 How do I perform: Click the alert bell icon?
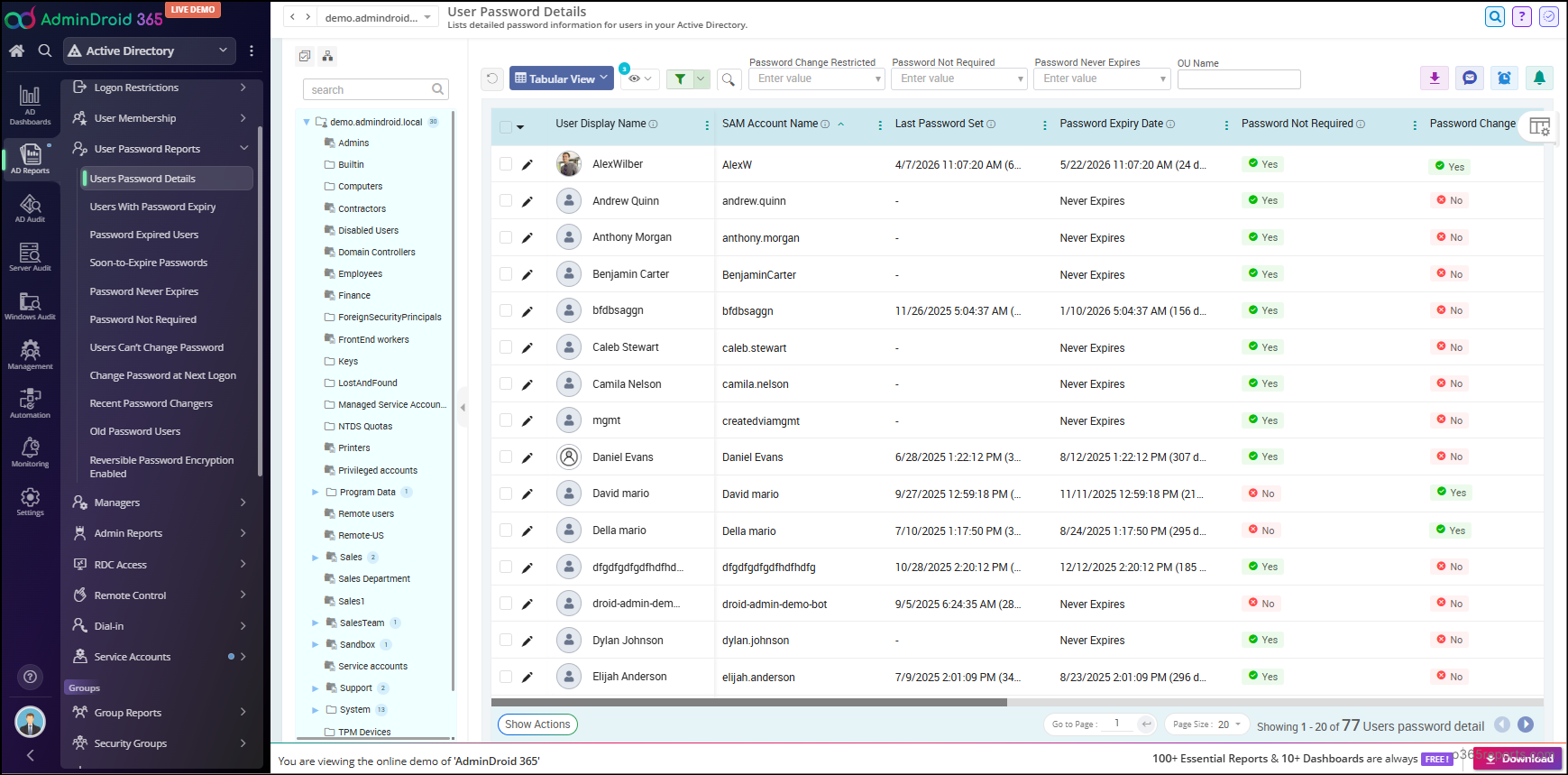[1540, 78]
